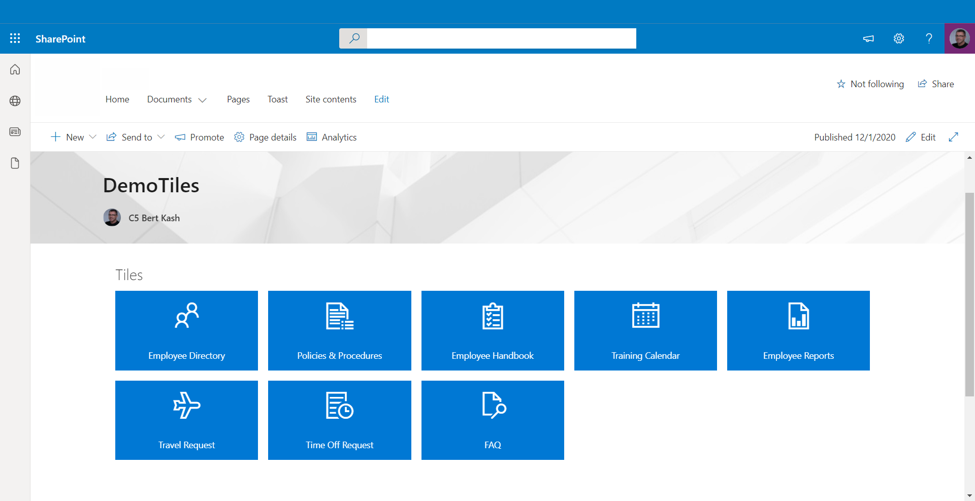This screenshot has height=501, width=975.
Task: Select the Pages navigation item
Action: point(238,99)
